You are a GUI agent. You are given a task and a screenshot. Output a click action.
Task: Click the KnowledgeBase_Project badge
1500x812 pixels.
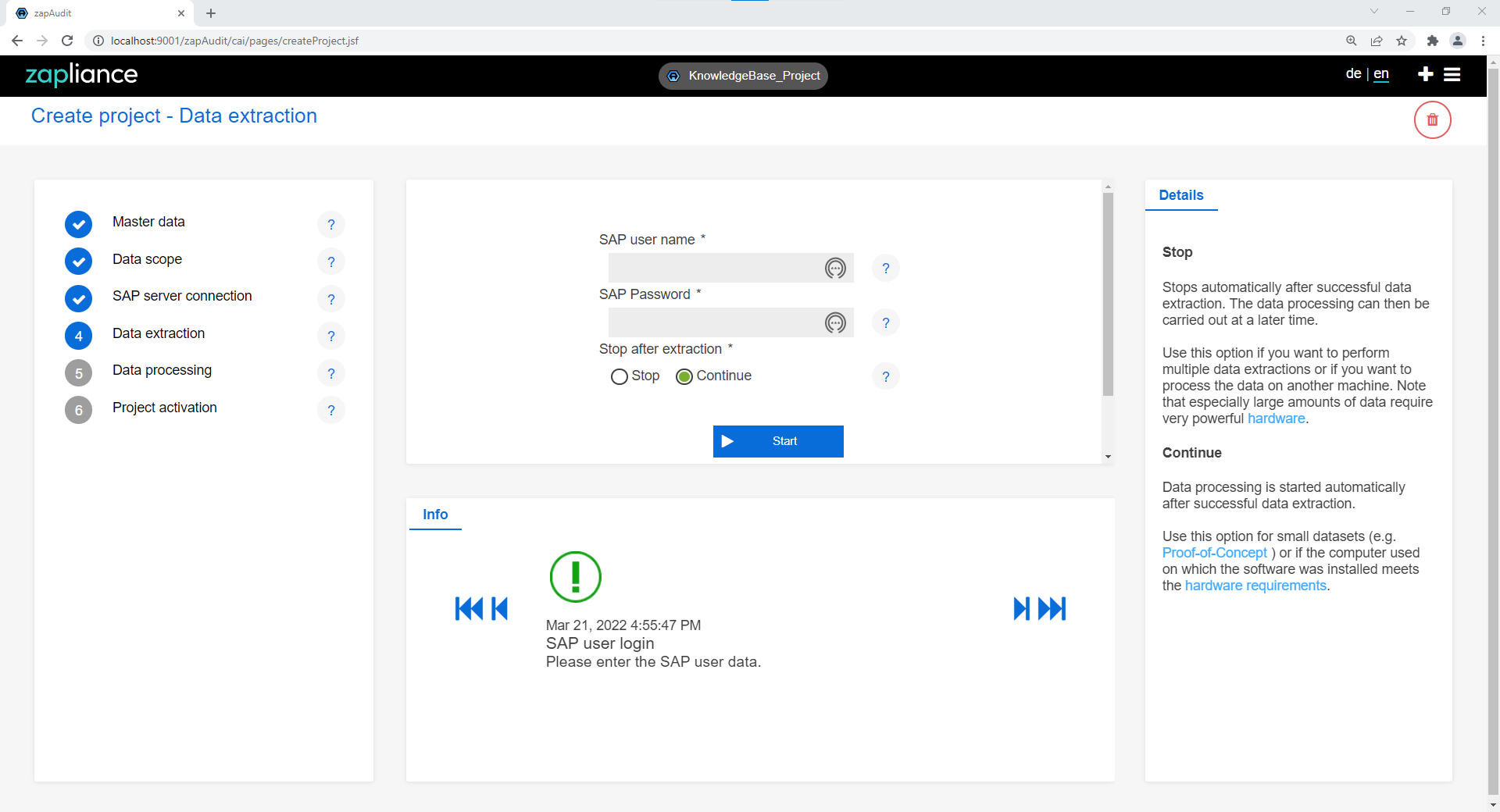(743, 76)
